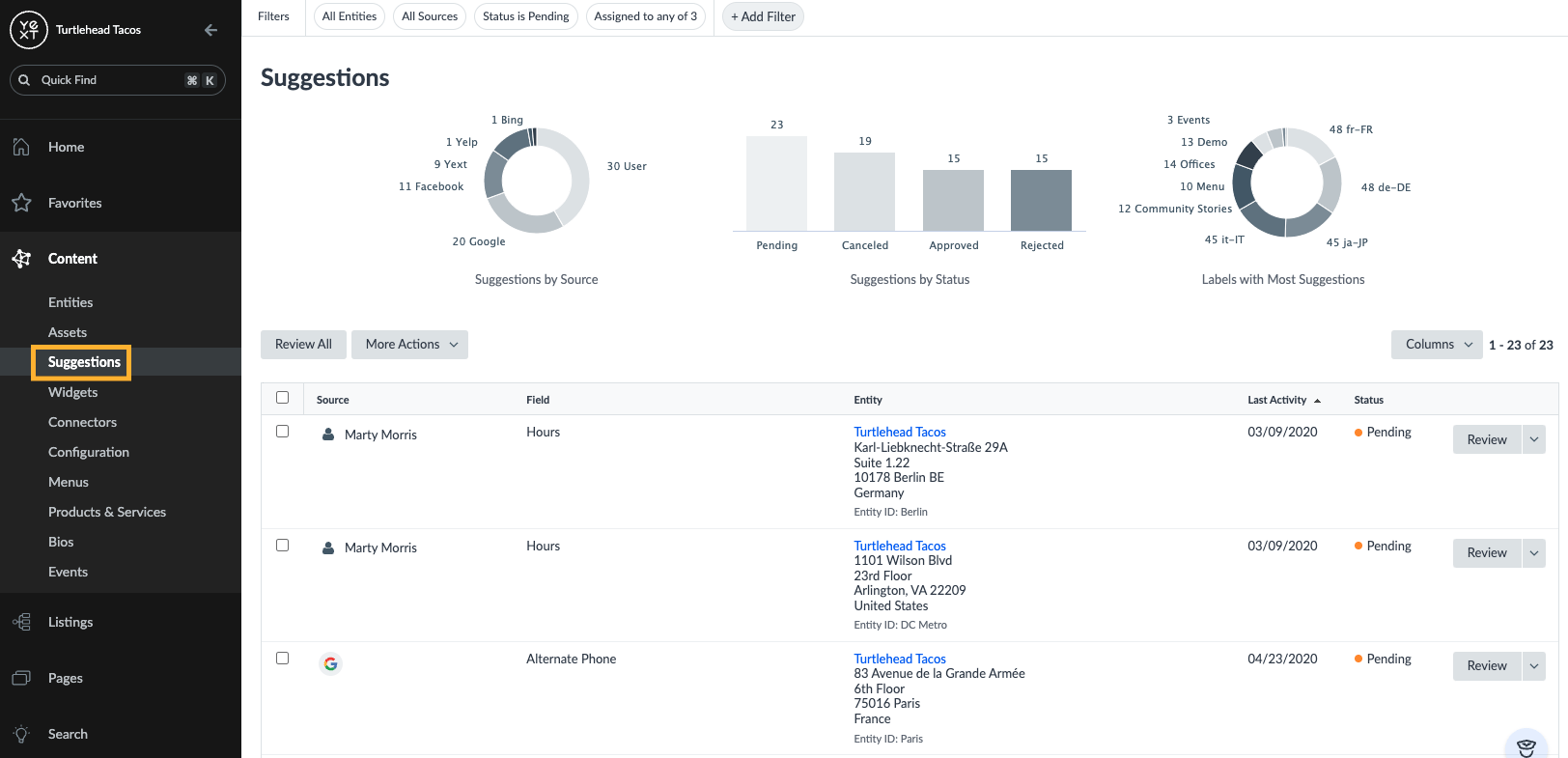
Task: Open Configuration in the sidebar
Action: coord(89,452)
